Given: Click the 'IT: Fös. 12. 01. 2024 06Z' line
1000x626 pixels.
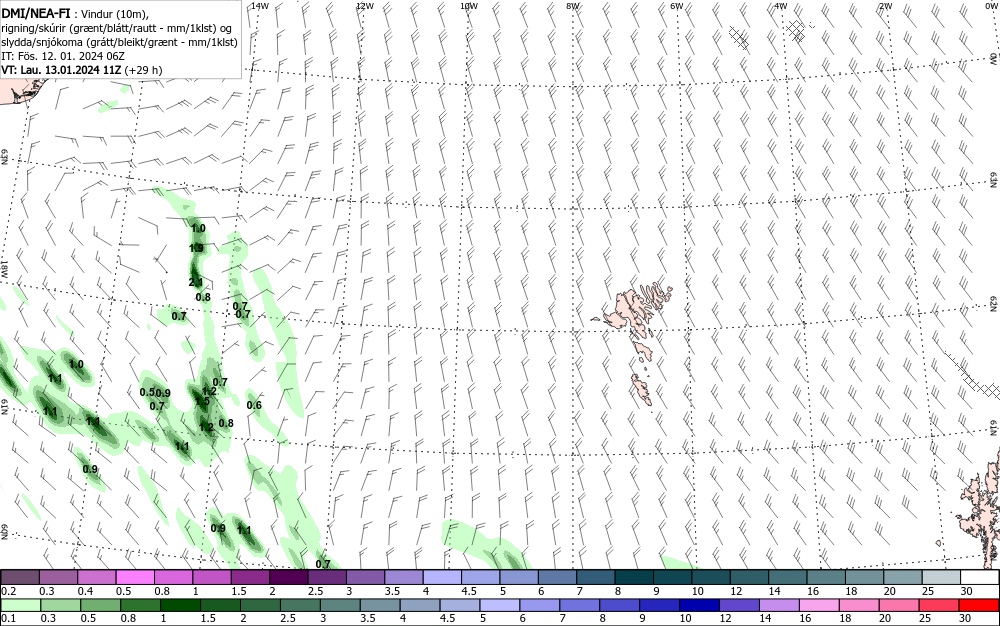Looking at the screenshot, I should point(63,56).
